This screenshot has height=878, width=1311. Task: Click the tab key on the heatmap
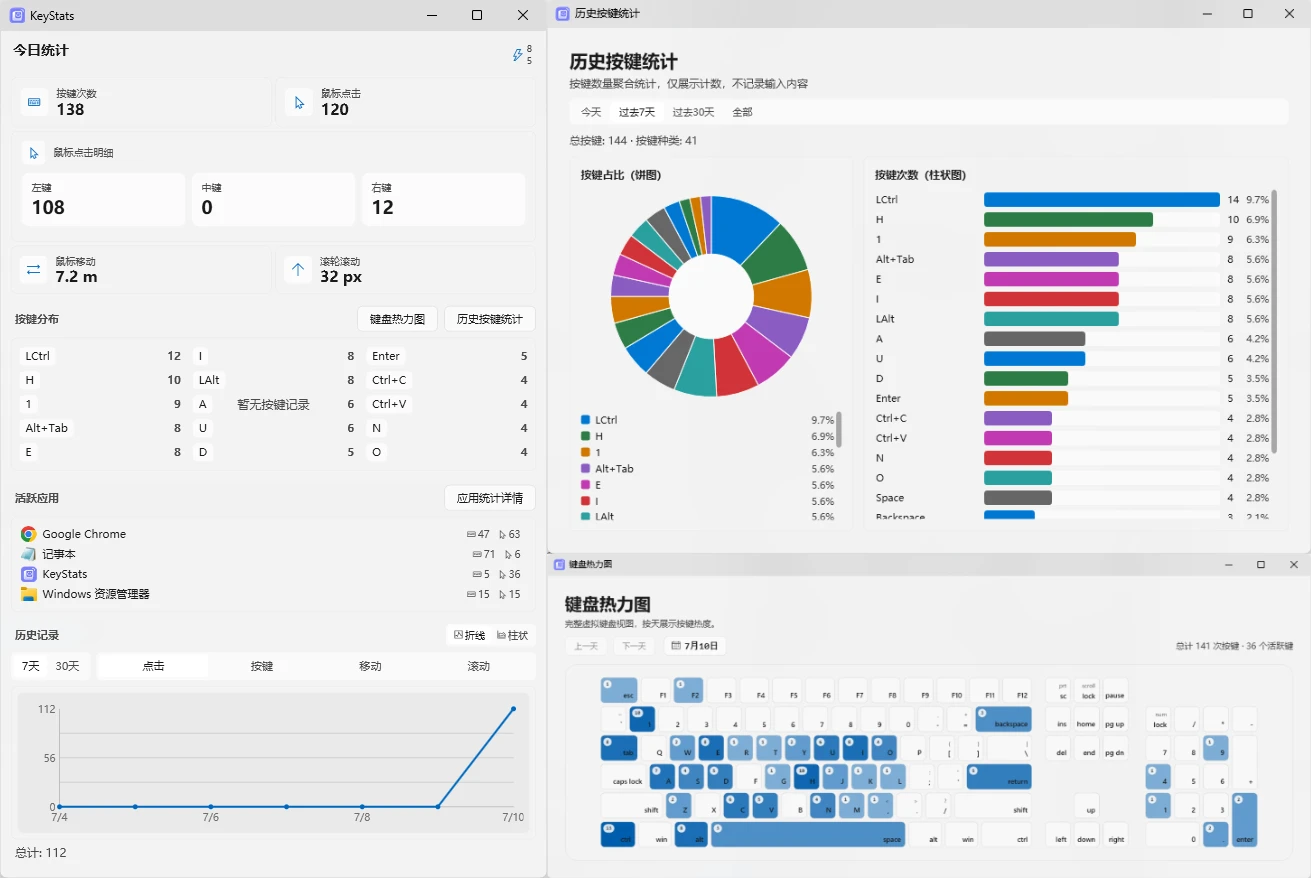tap(619, 748)
